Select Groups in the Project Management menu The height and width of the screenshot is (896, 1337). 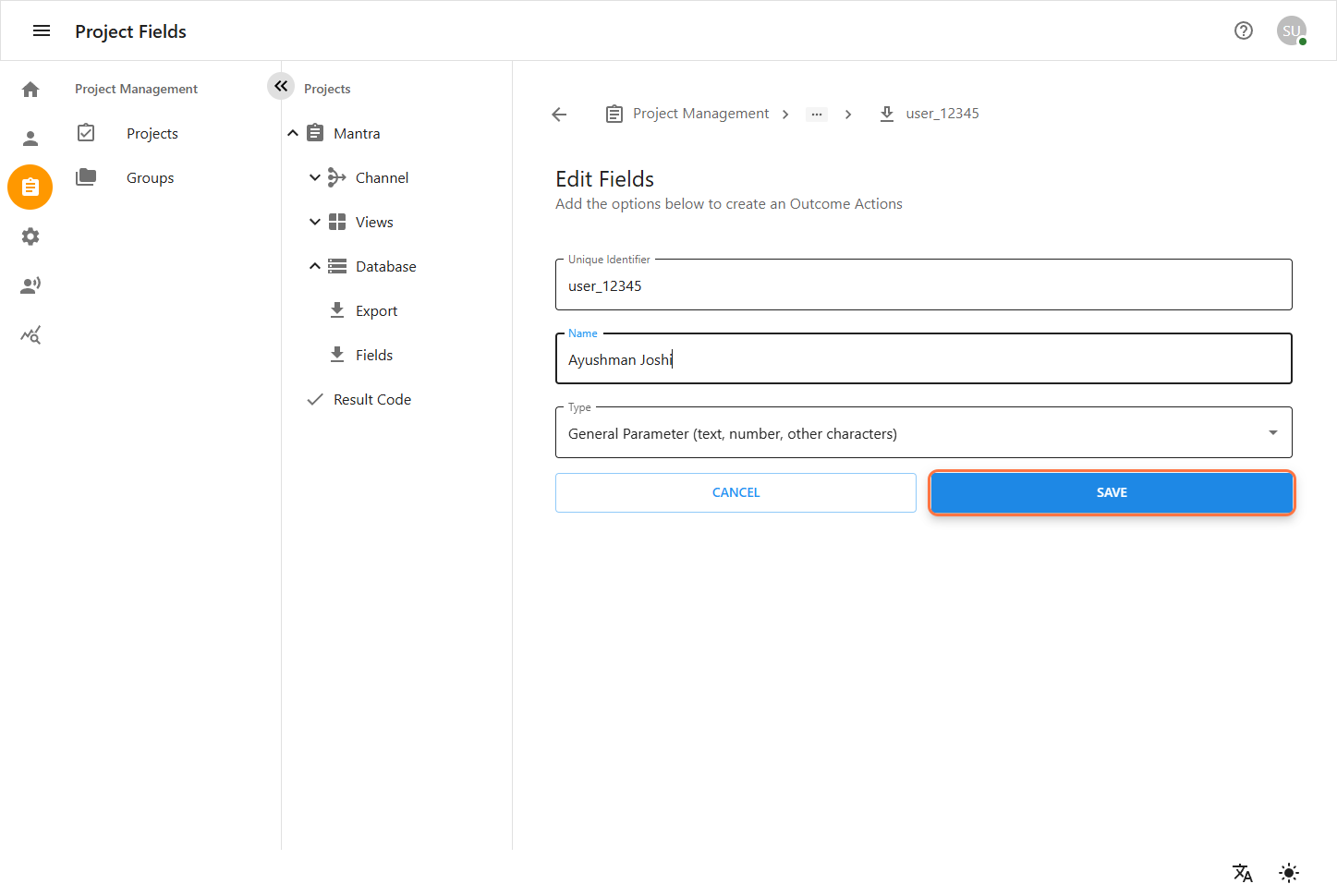click(x=150, y=177)
